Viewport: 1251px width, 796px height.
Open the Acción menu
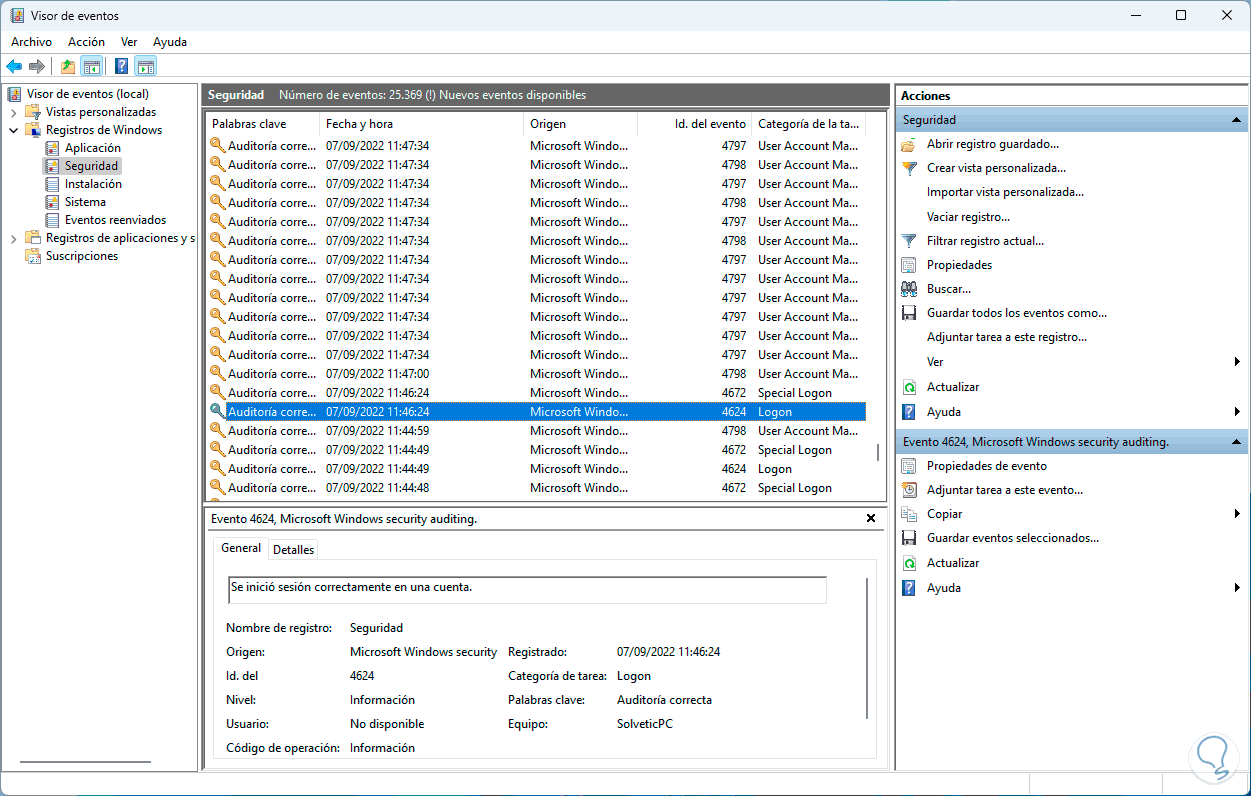(86, 42)
